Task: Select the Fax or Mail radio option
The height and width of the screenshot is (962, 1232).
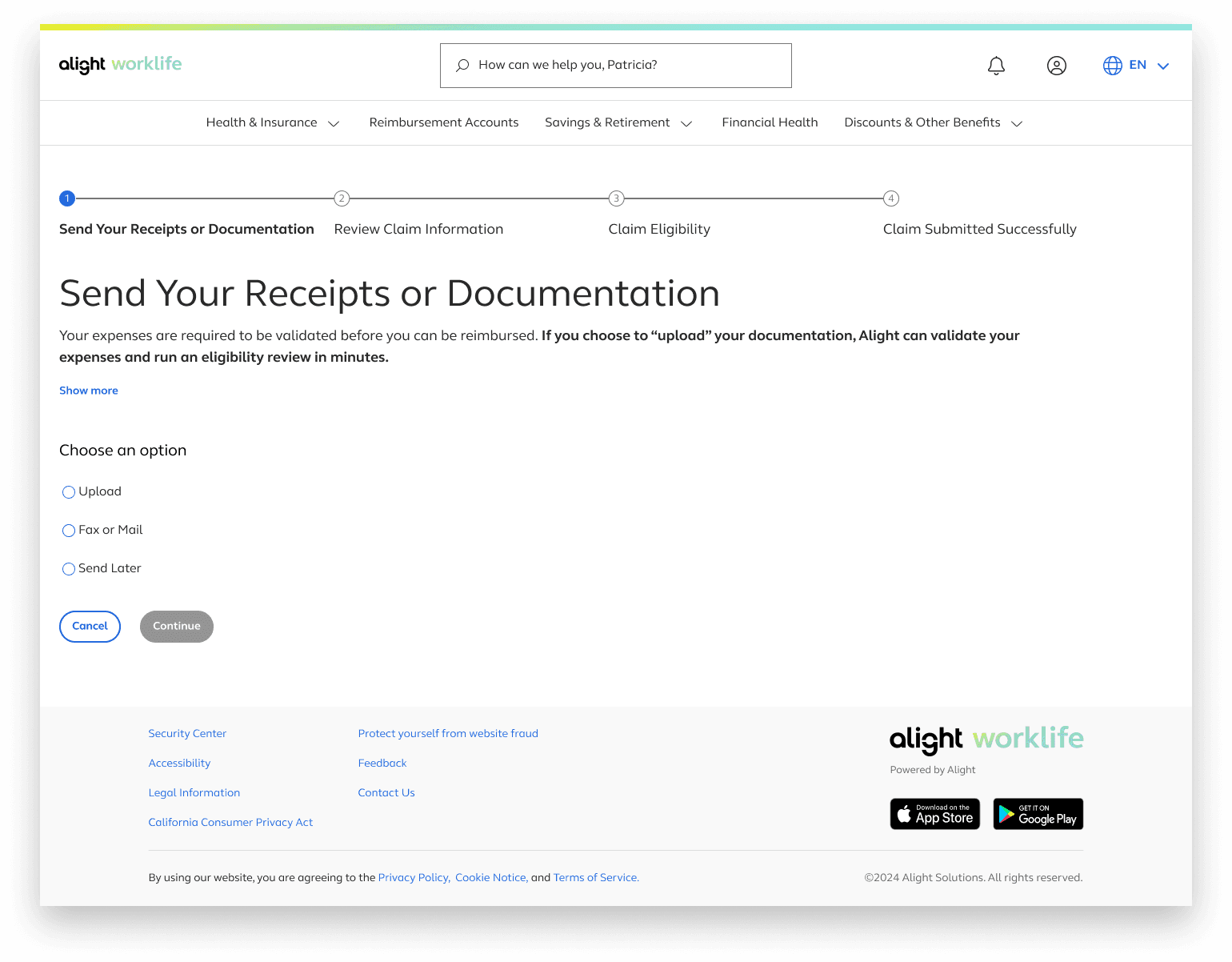Action: [x=69, y=531]
